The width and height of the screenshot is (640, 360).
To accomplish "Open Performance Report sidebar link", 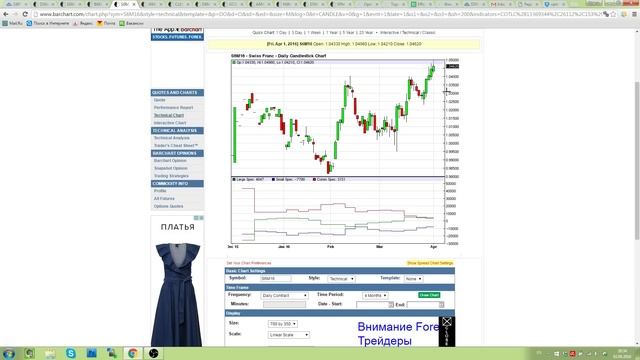I will pos(173,108).
